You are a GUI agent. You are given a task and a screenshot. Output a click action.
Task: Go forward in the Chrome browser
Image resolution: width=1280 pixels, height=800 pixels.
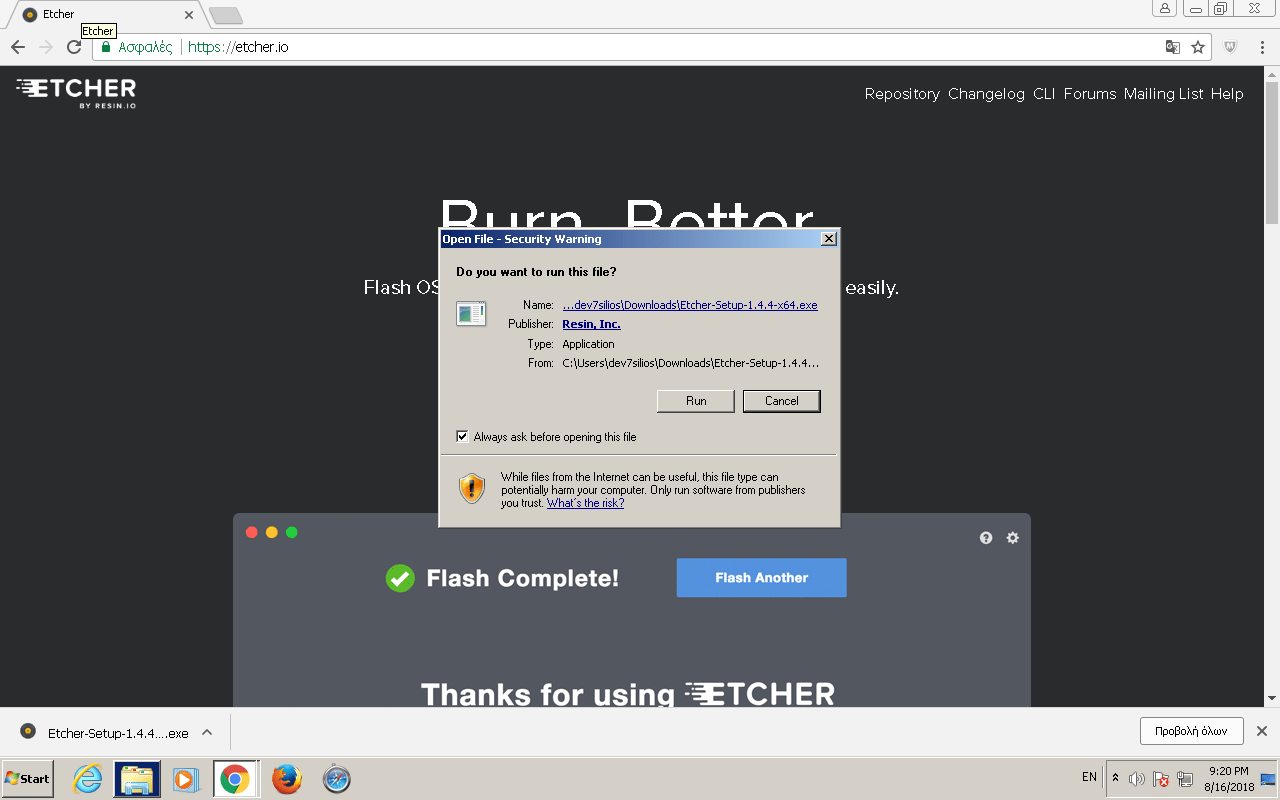tap(46, 47)
